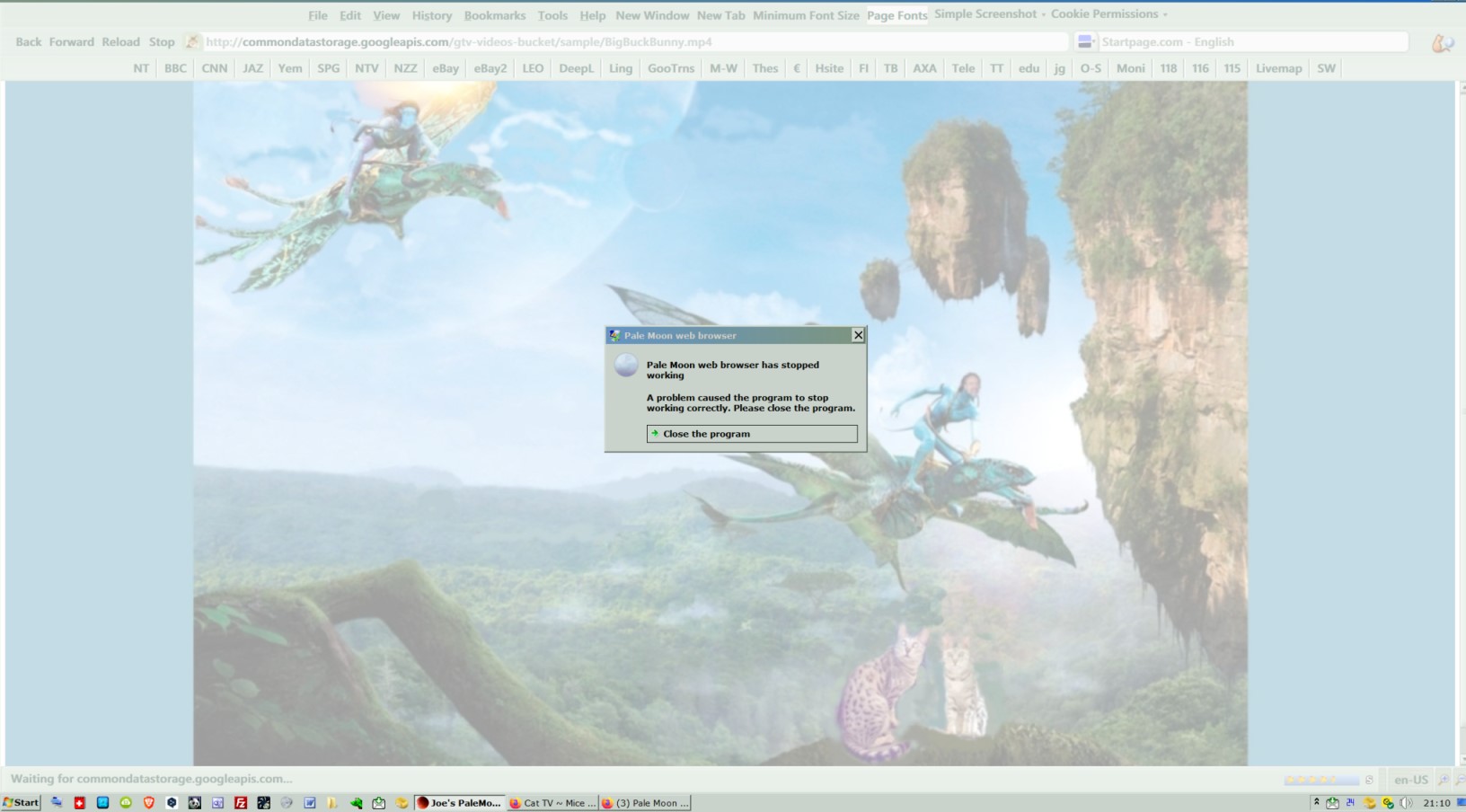
Task: Click Close the program in crash dialog
Action: click(752, 434)
